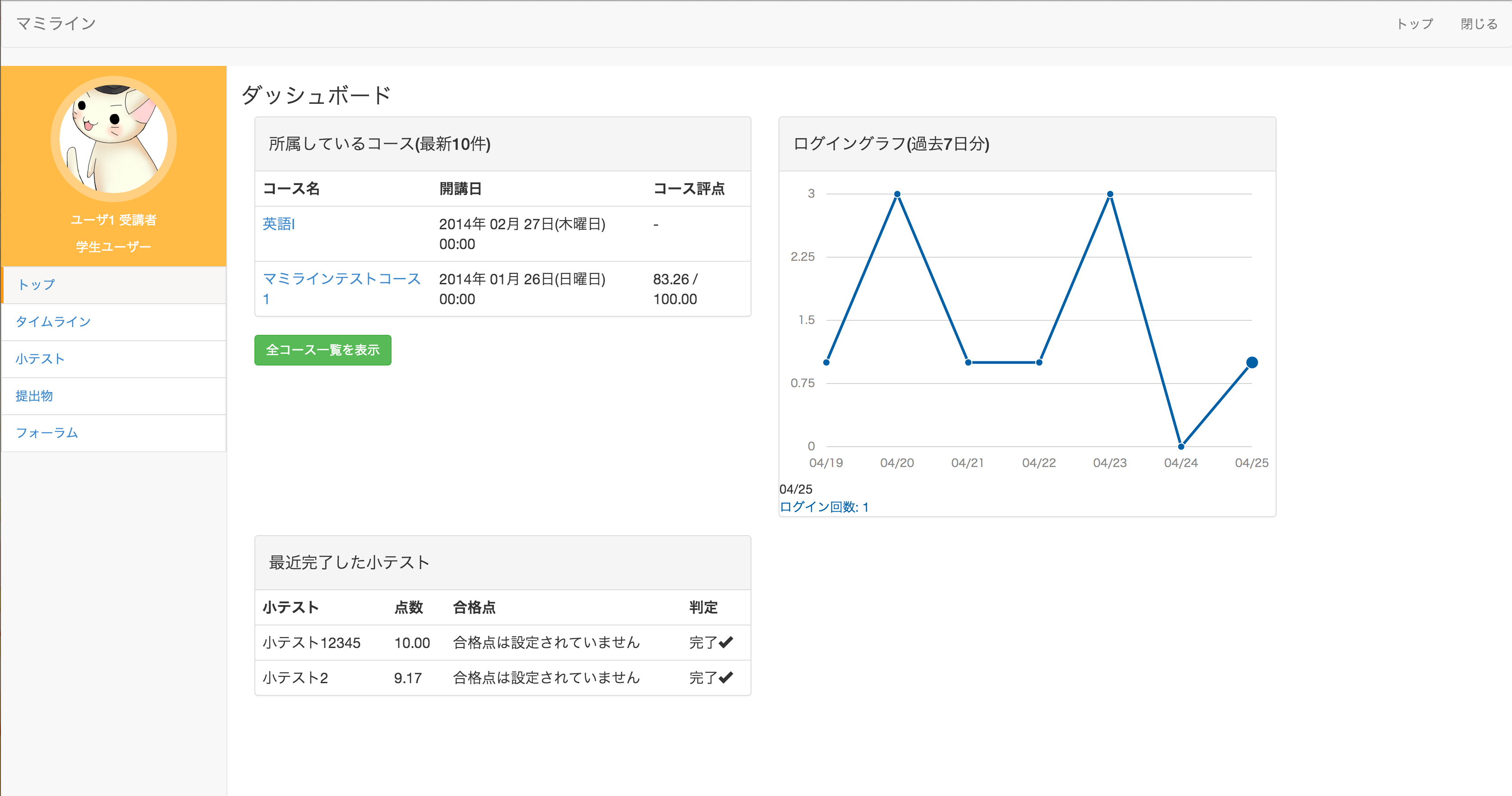This screenshot has width=1512, height=796.
Task: Click the マミライン brand logo text
Action: (x=56, y=23)
